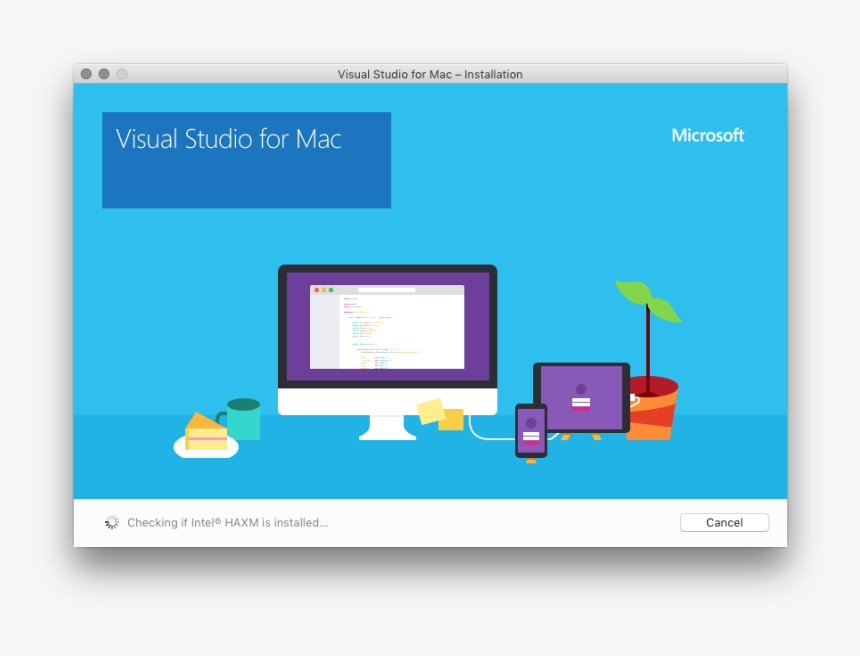The image size is (860, 656).
Task: Click the 'Checking if Intel® HAXM is installed...' text
Action: tap(228, 523)
